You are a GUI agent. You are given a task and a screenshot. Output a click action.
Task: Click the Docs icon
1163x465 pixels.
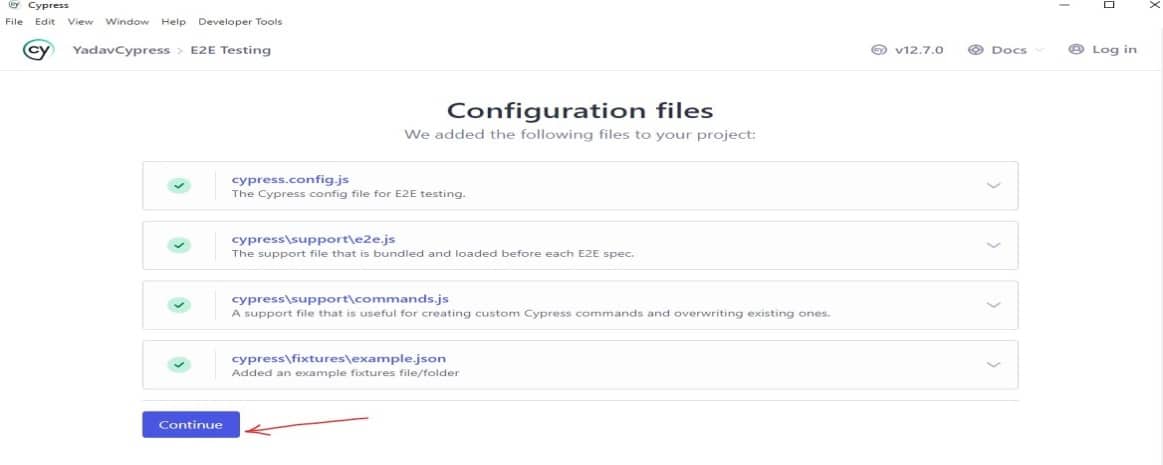[976, 50]
